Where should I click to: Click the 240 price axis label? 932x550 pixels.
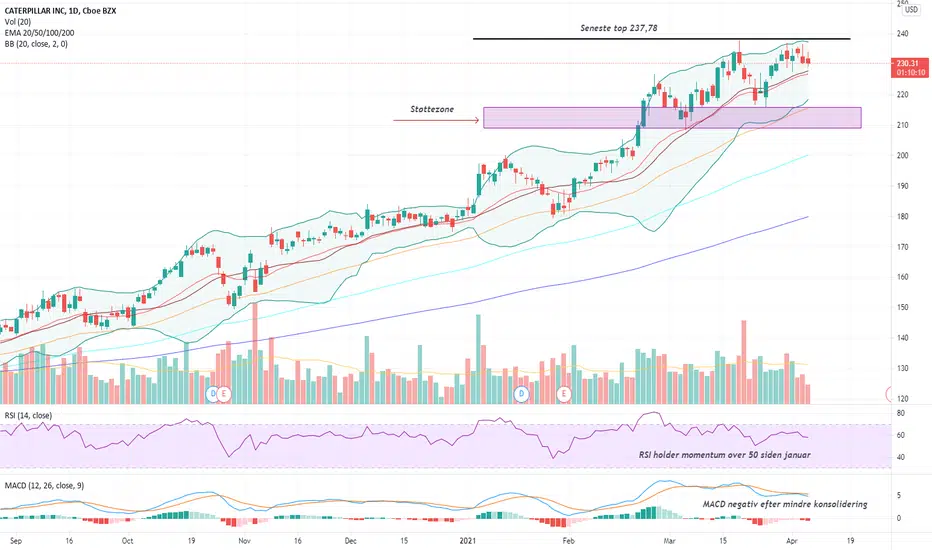[x=902, y=34]
